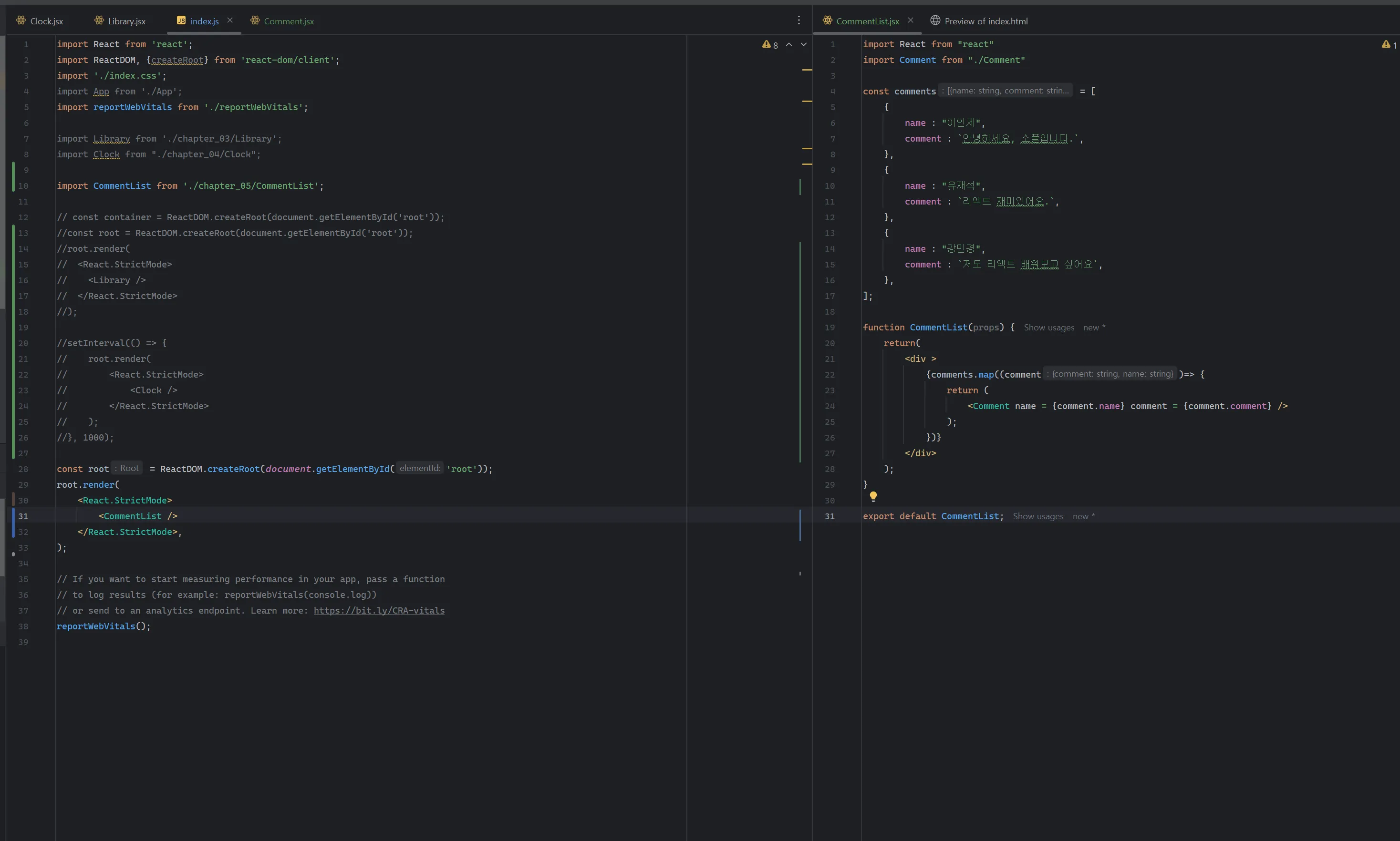Switch to the Comment.jsx tab
The width and height of the screenshot is (1400, 841).
click(x=282, y=21)
